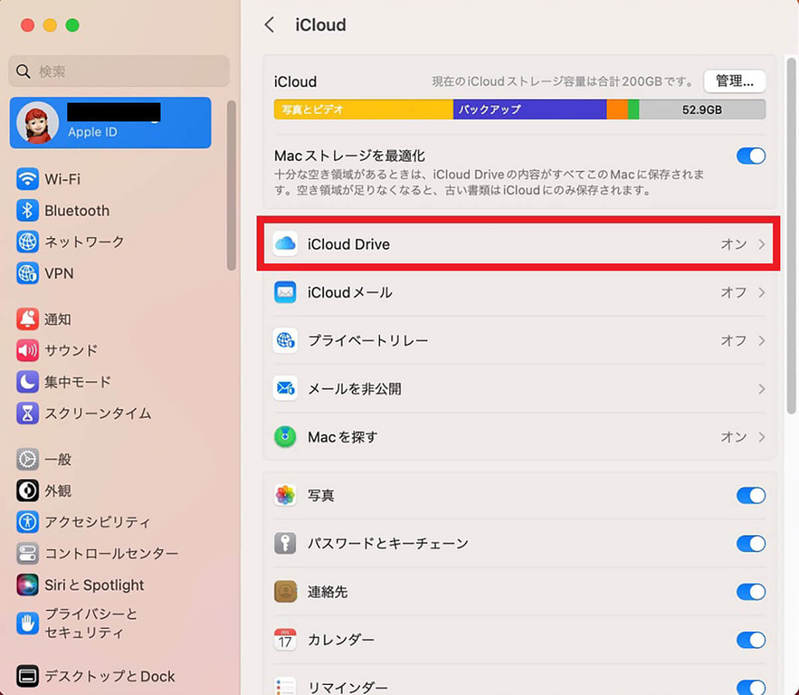This screenshot has height=695, width=799.
Task: Click the sidebar scrollbar
Action: [x=231, y=185]
